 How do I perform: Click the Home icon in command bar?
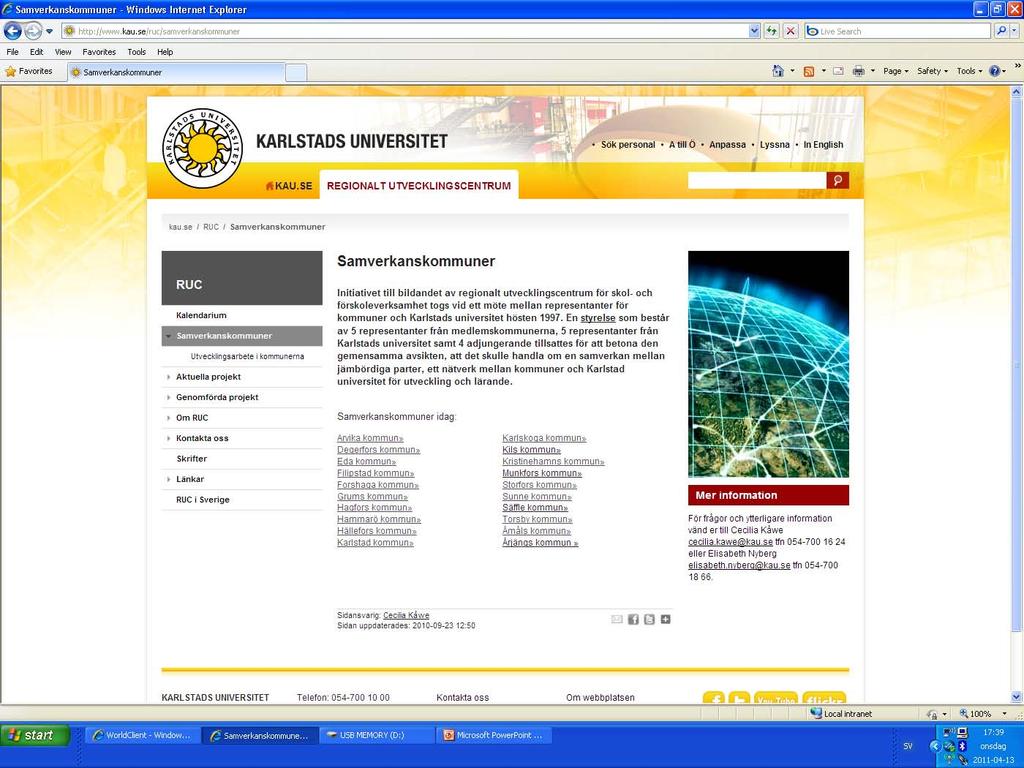click(777, 71)
